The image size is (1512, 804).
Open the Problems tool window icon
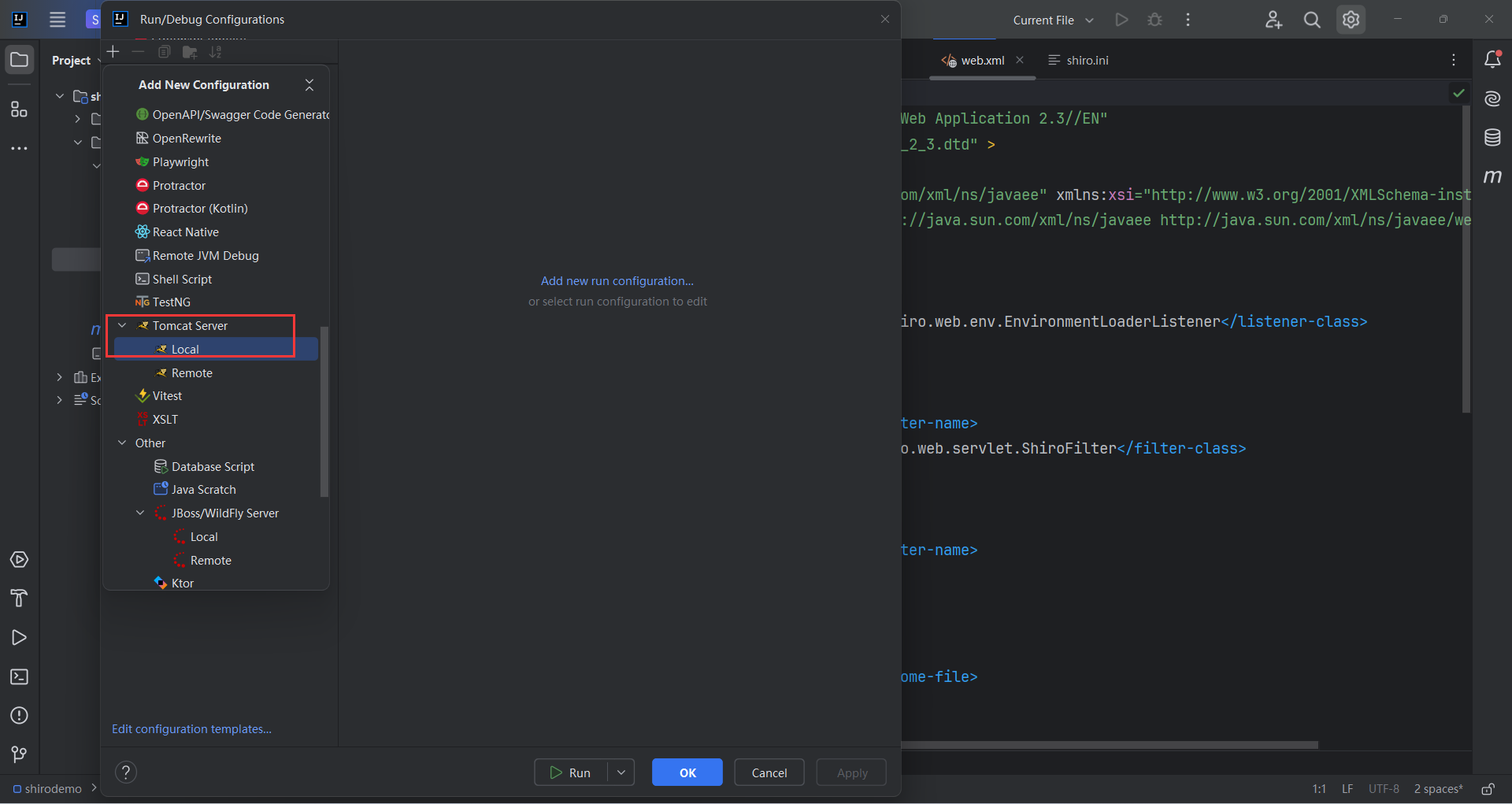[20, 716]
